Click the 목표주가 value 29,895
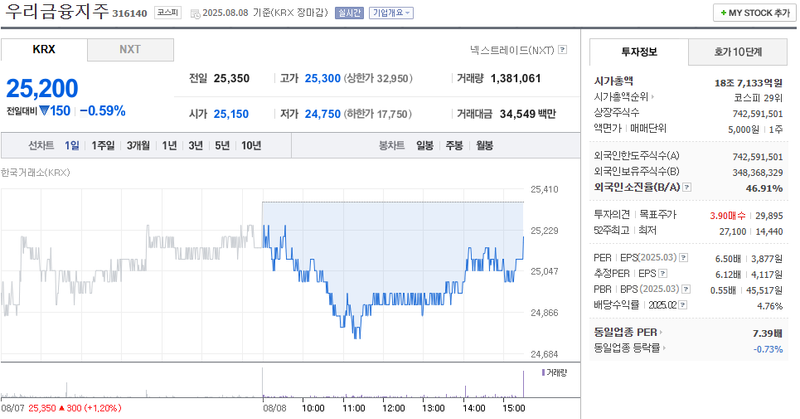Image resolution: width=800 pixels, height=419 pixels. click(x=769, y=216)
